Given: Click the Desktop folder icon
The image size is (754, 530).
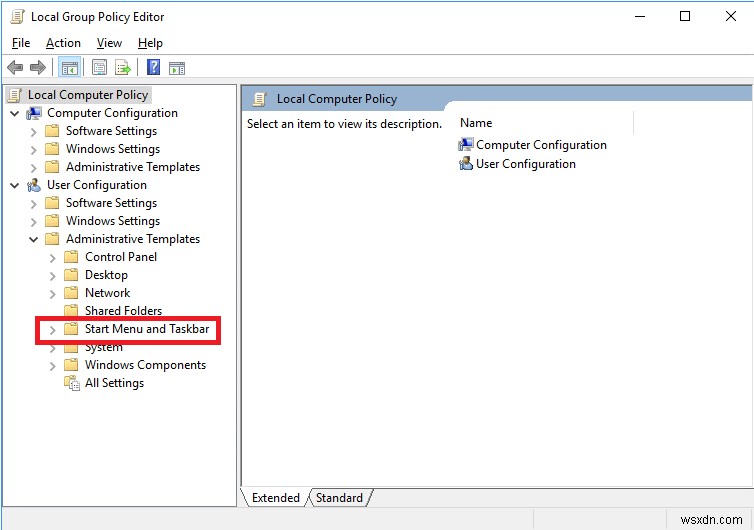Looking at the screenshot, I should pos(71,275).
